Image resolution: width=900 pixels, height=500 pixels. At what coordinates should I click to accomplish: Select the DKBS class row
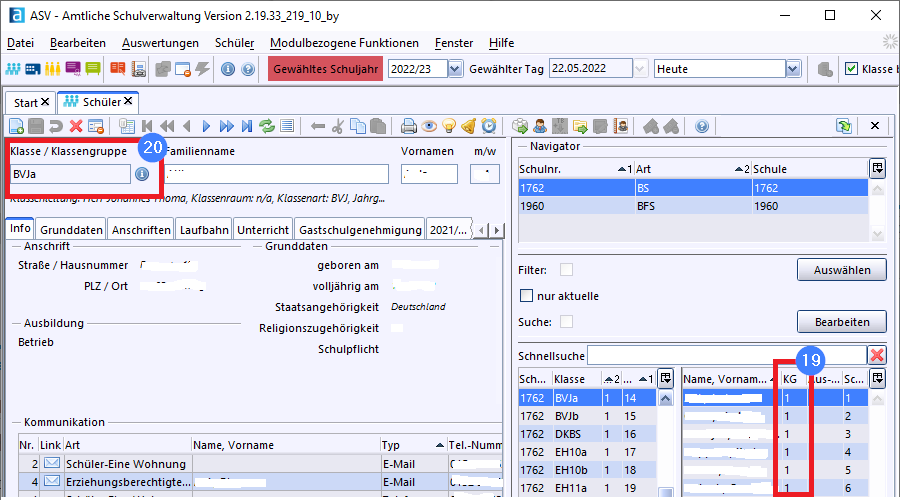pyautogui.click(x=587, y=434)
